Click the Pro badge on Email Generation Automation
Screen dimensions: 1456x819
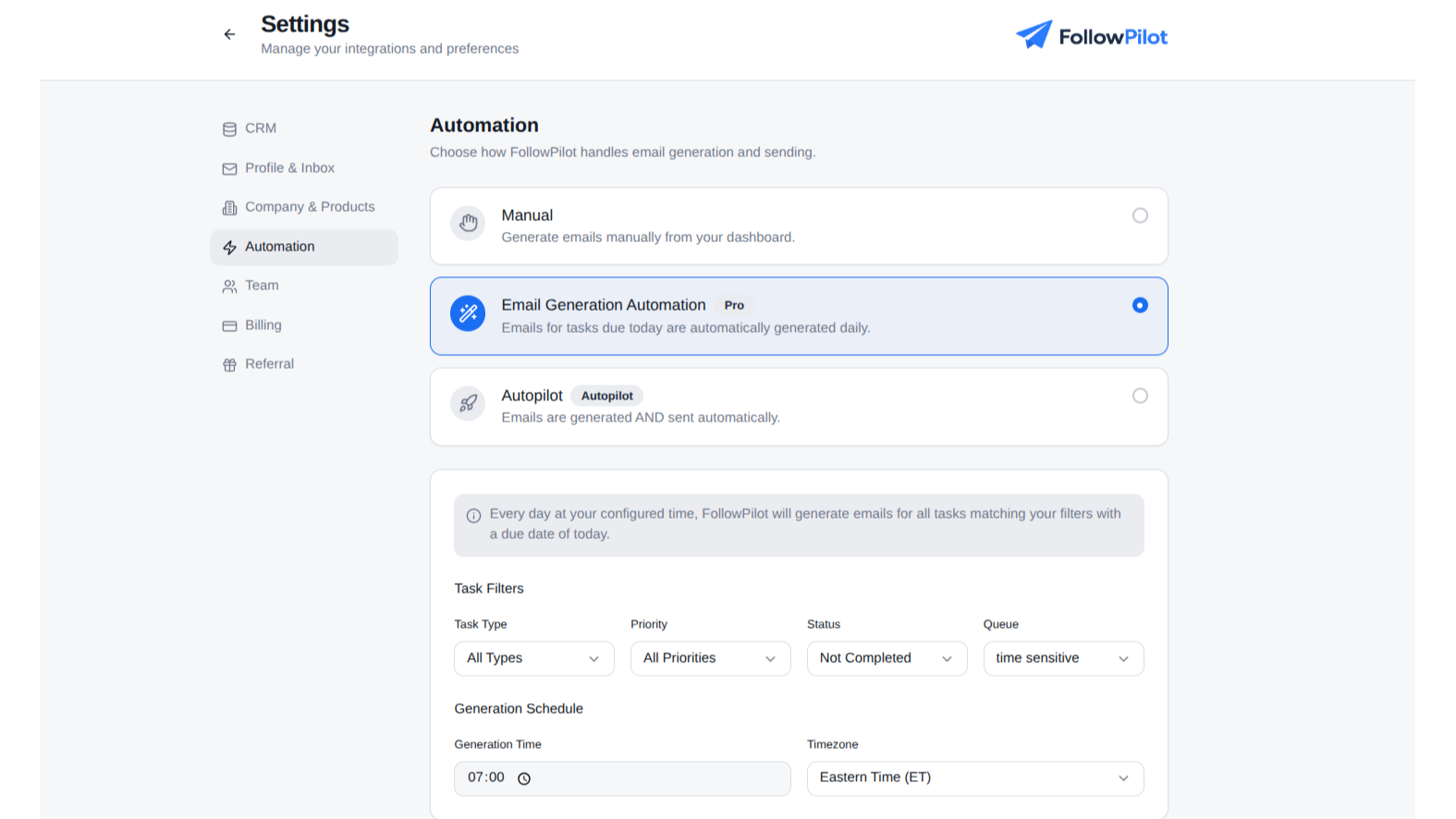coord(734,305)
